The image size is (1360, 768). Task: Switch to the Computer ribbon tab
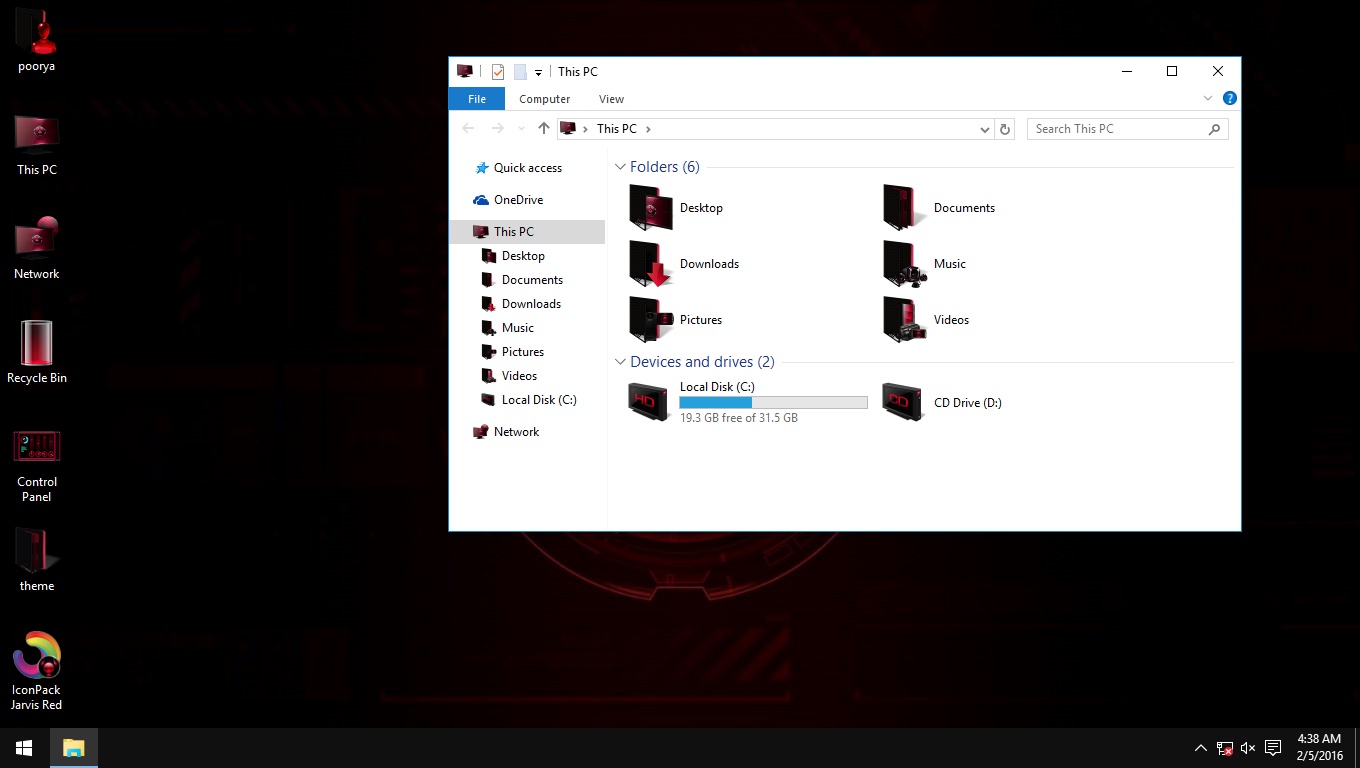tap(544, 99)
